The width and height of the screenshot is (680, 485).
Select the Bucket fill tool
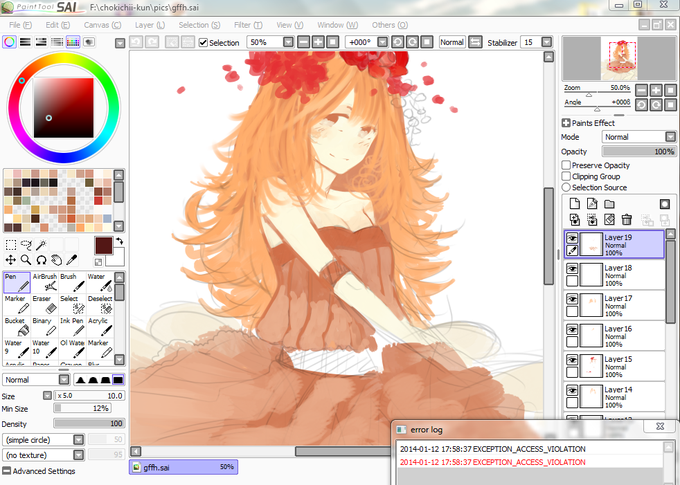pyautogui.click(x=17, y=327)
